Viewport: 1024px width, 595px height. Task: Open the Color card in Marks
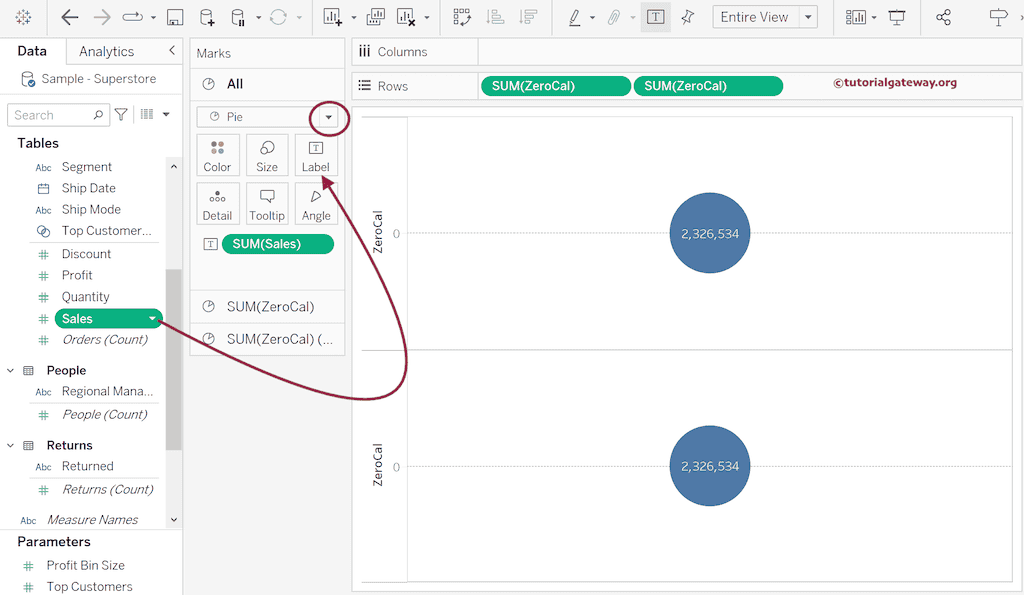[217, 156]
